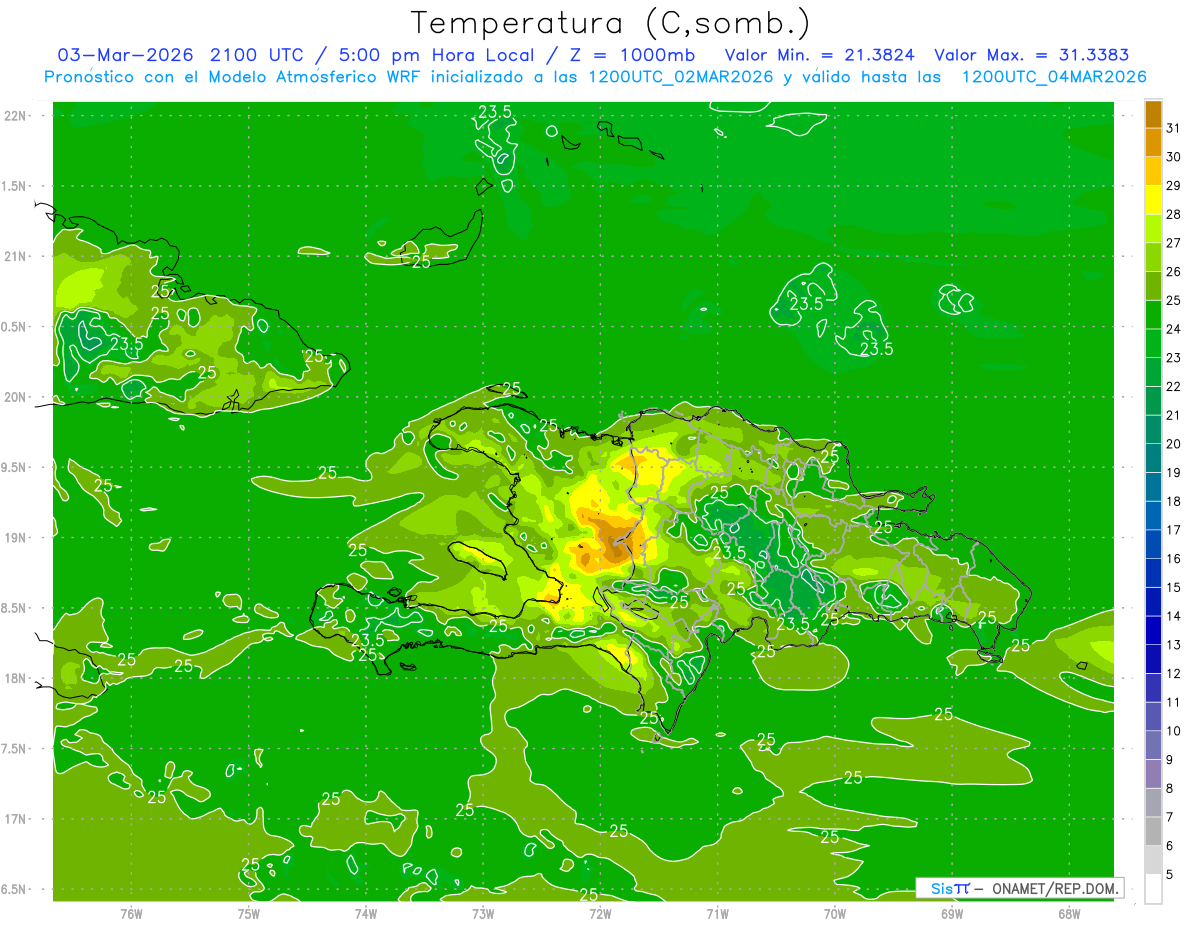Screen dimensions: 1200x927
Task: Click the '75W' longitude axis label
Action: [x=248, y=913]
